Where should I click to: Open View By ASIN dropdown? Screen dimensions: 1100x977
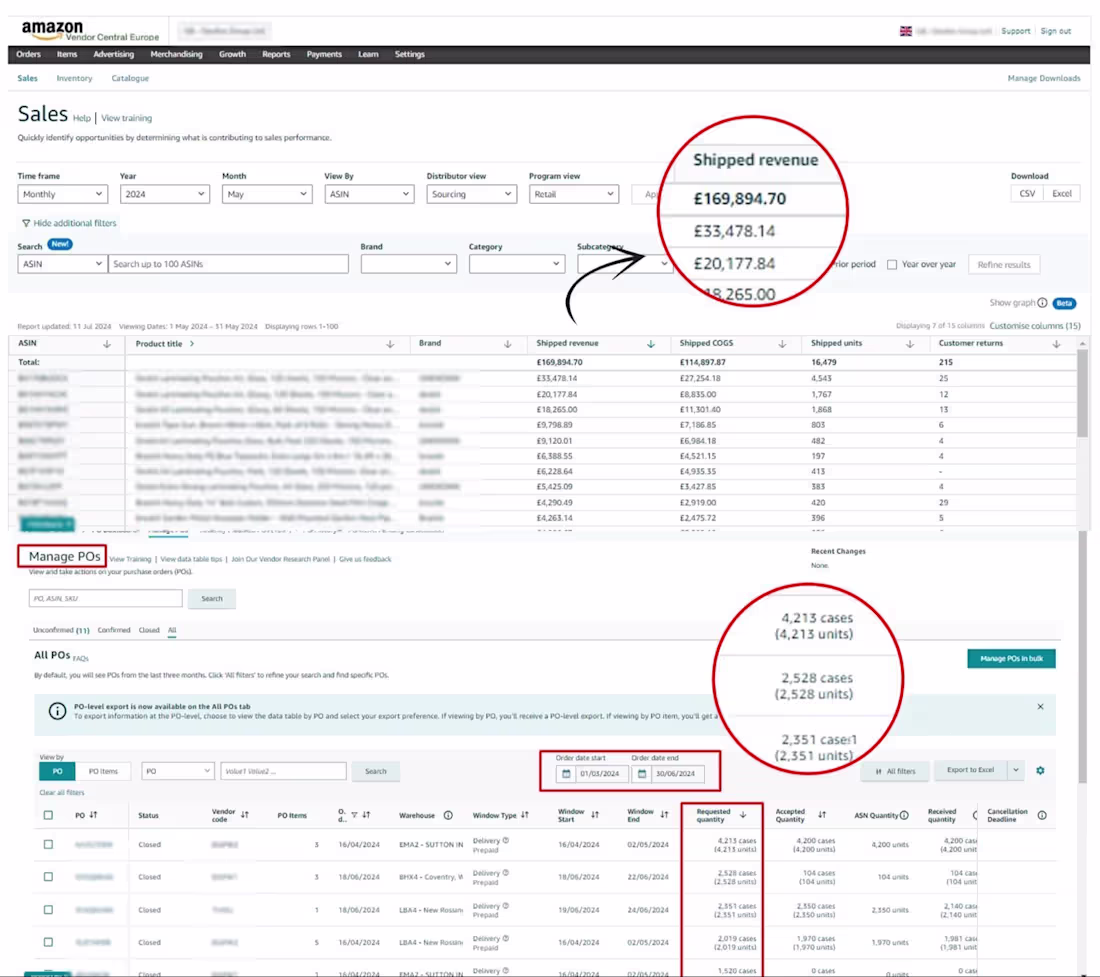point(369,194)
